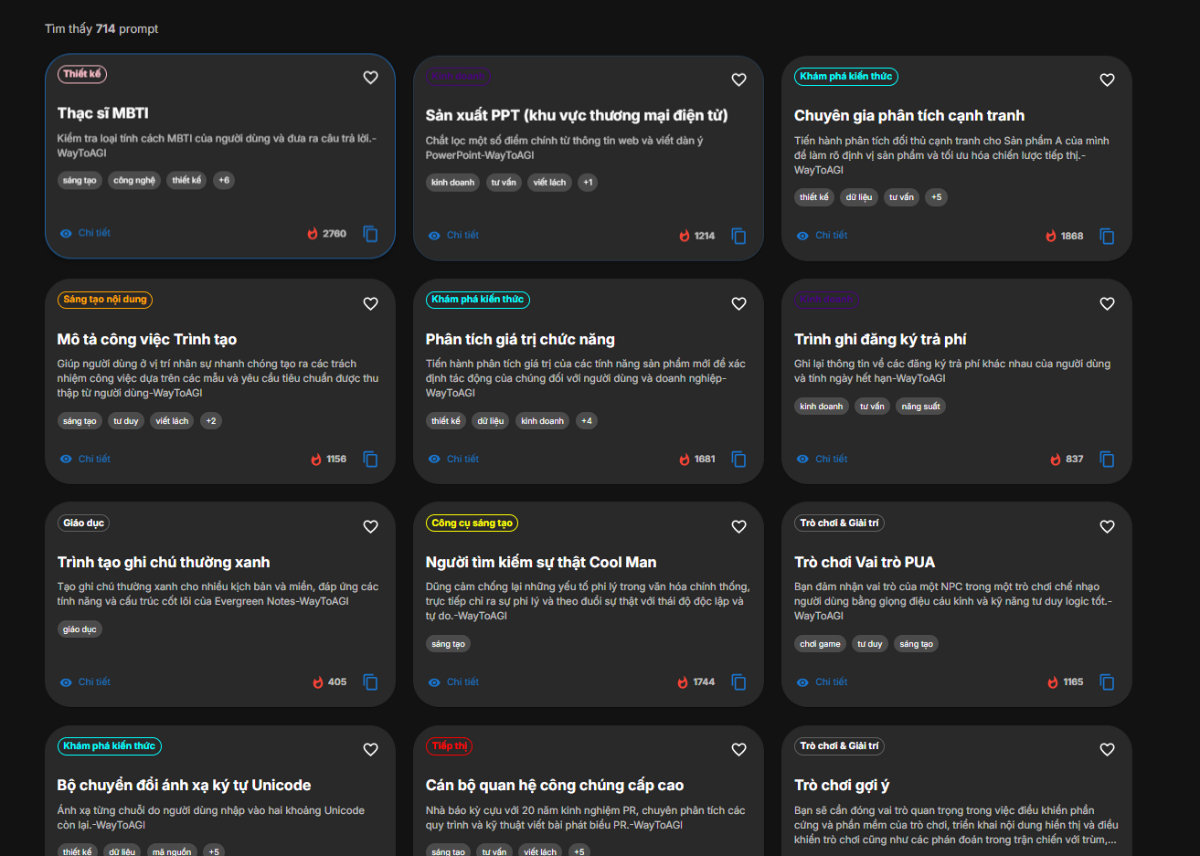The width and height of the screenshot is (1200, 856).
Task: Favorite the Cán bộ quan hệ công chúng cấp cao prompt
Action: (739, 749)
